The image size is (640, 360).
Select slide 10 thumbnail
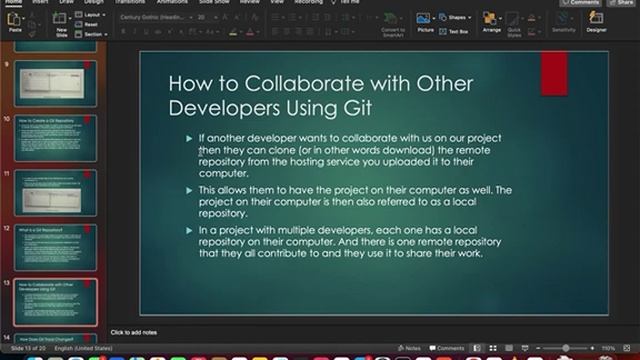[x=56, y=138]
